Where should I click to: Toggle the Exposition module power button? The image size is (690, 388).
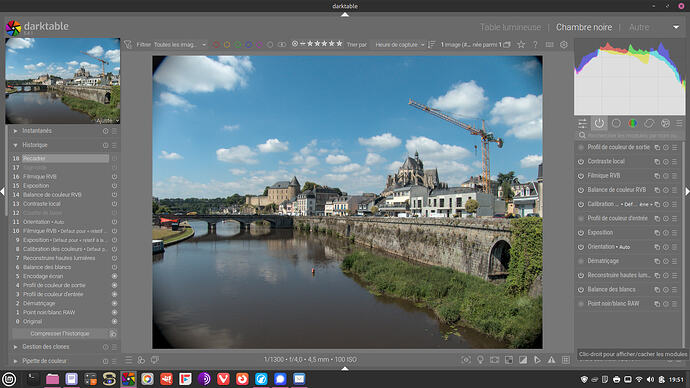(x=581, y=233)
